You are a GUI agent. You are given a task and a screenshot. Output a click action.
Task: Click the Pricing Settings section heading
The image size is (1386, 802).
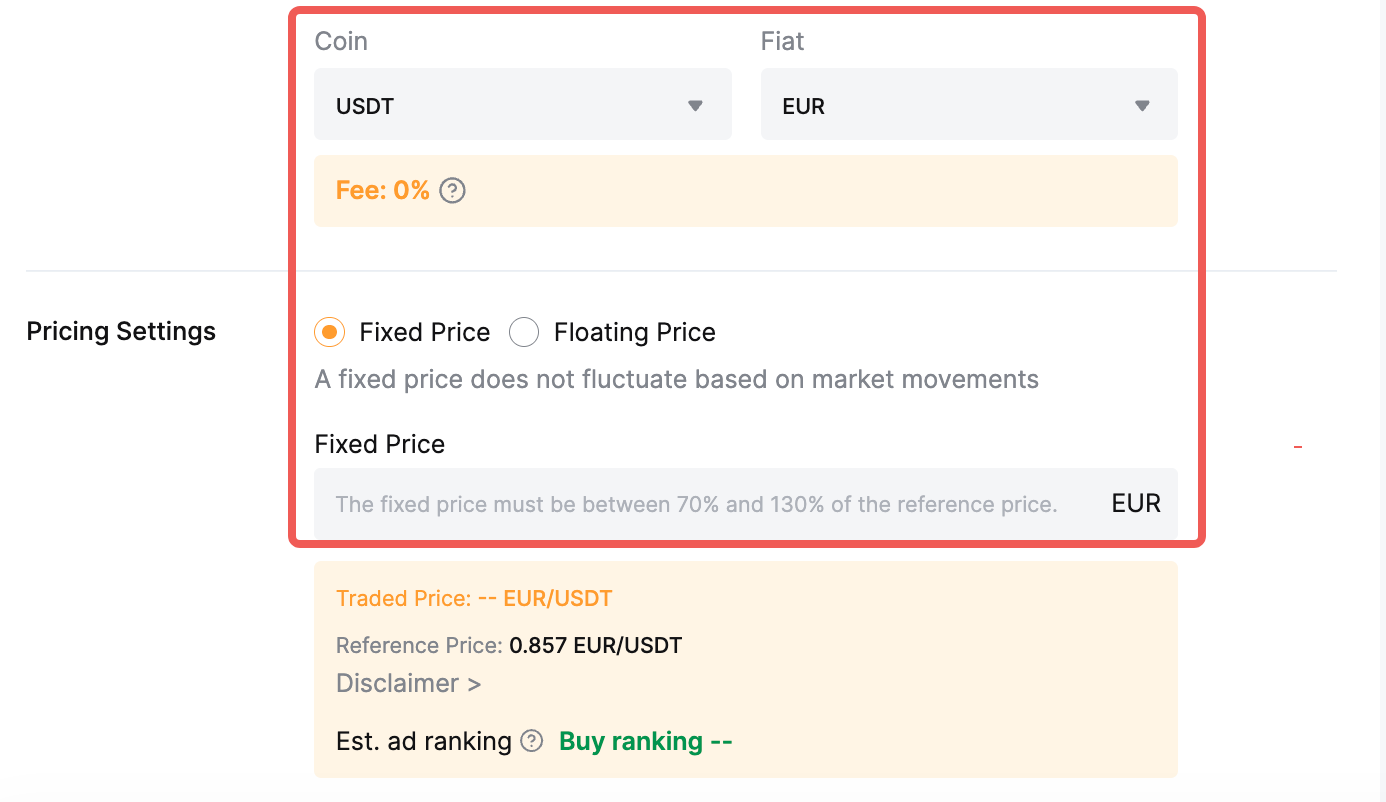tap(121, 331)
